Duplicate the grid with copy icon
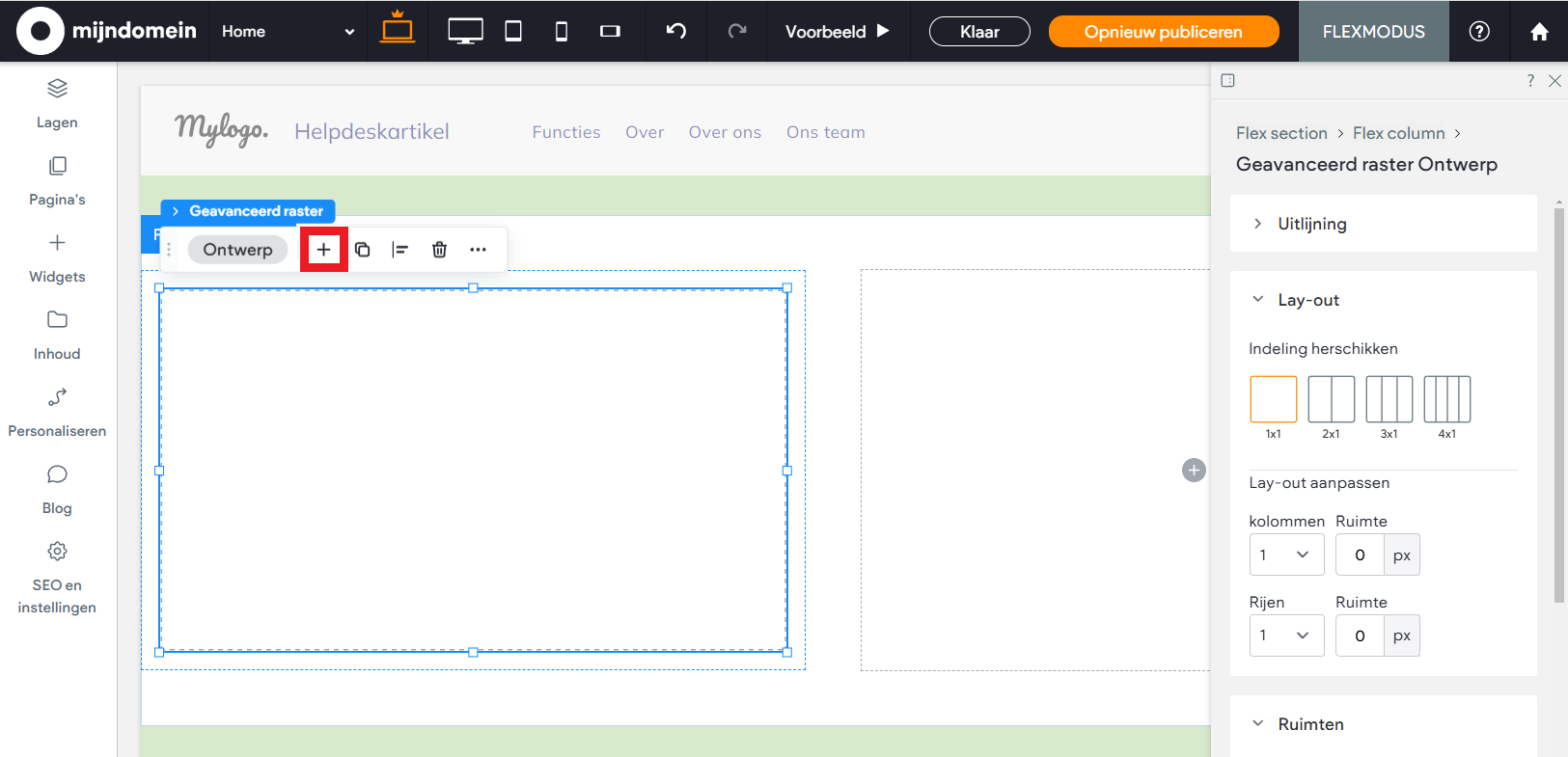The image size is (1568, 757). click(363, 250)
